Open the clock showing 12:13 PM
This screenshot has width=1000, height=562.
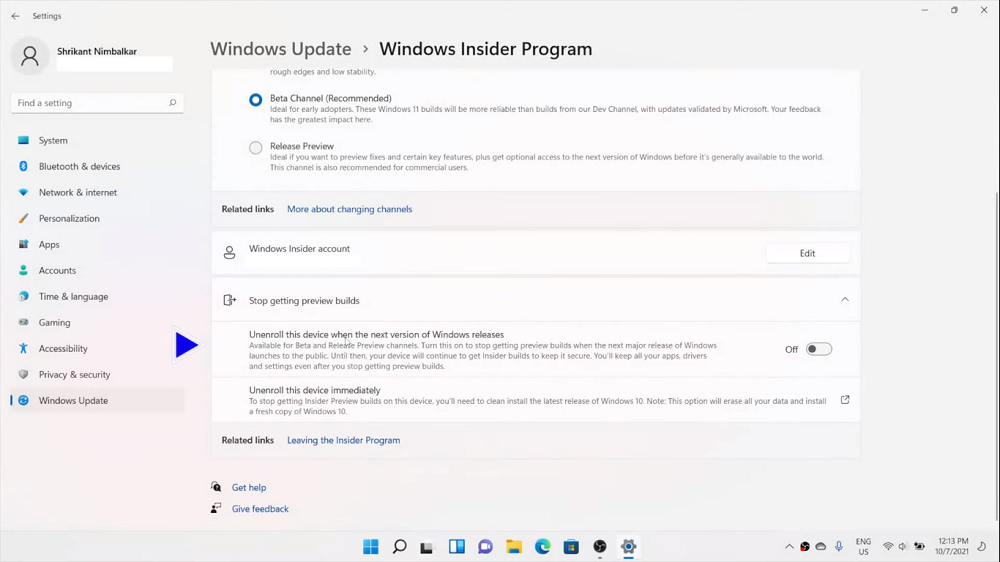tap(952, 547)
